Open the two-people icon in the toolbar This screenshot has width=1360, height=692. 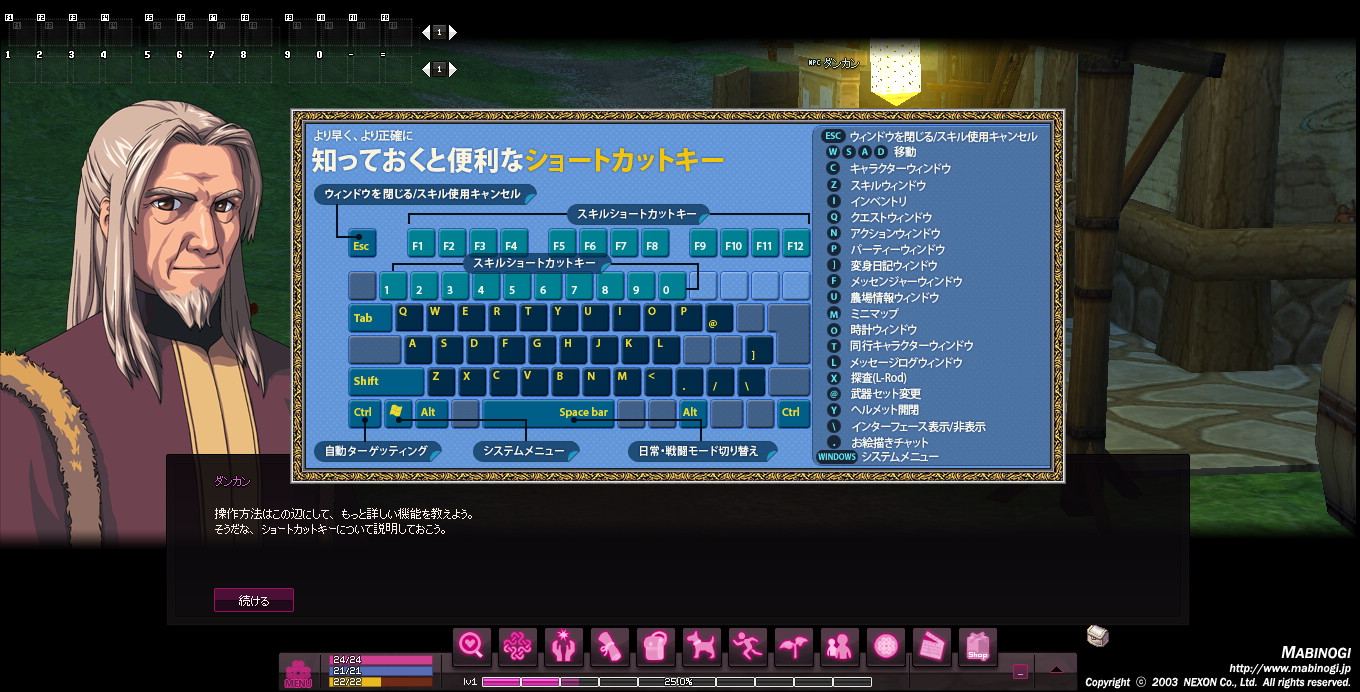pos(840,646)
